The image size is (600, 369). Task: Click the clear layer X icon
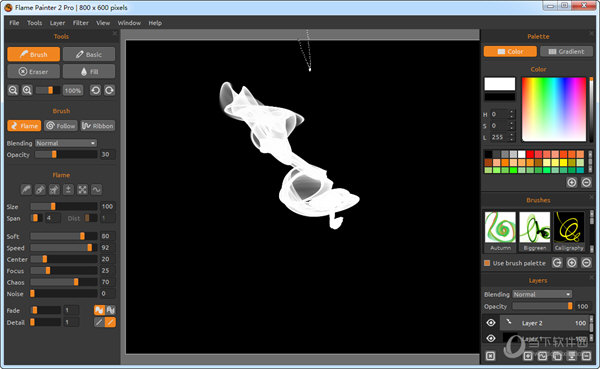tap(490, 356)
